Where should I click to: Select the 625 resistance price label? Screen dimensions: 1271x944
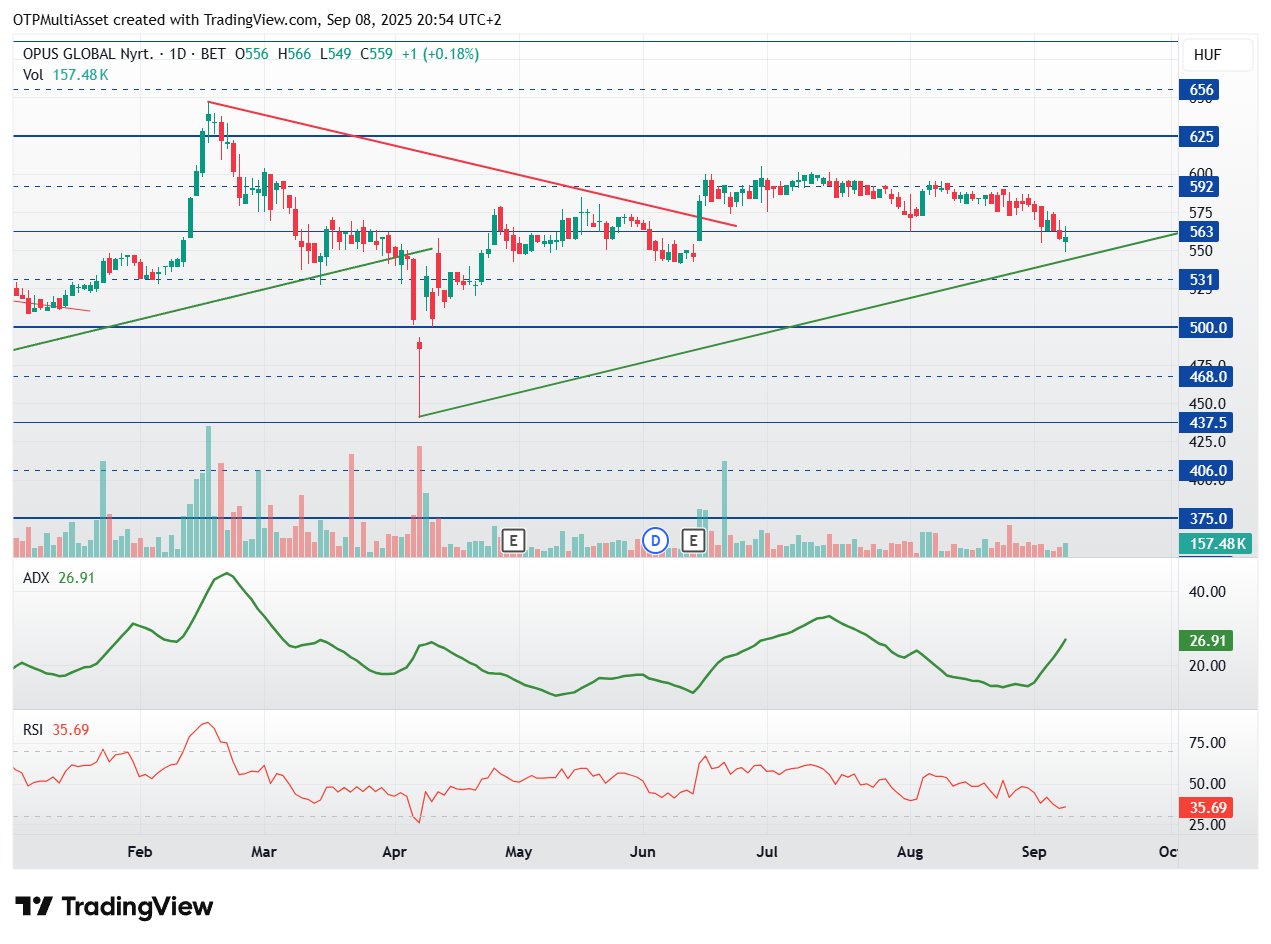click(x=1202, y=136)
